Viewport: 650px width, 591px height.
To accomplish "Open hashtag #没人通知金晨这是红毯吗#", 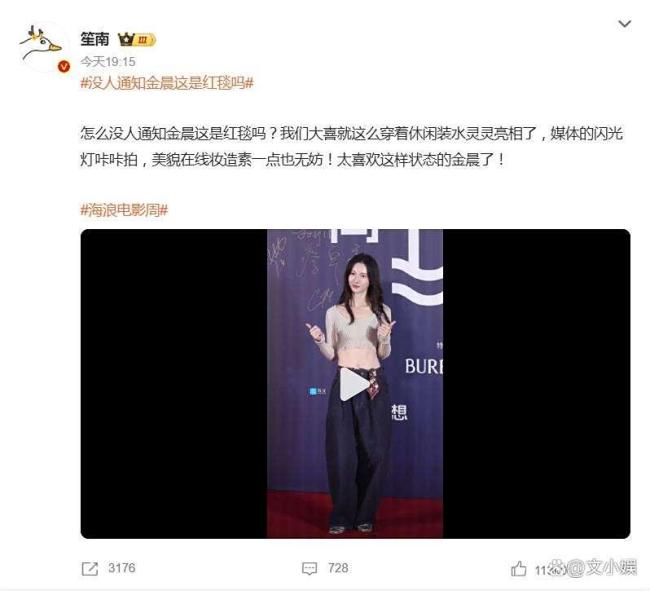I will click(x=167, y=83).
